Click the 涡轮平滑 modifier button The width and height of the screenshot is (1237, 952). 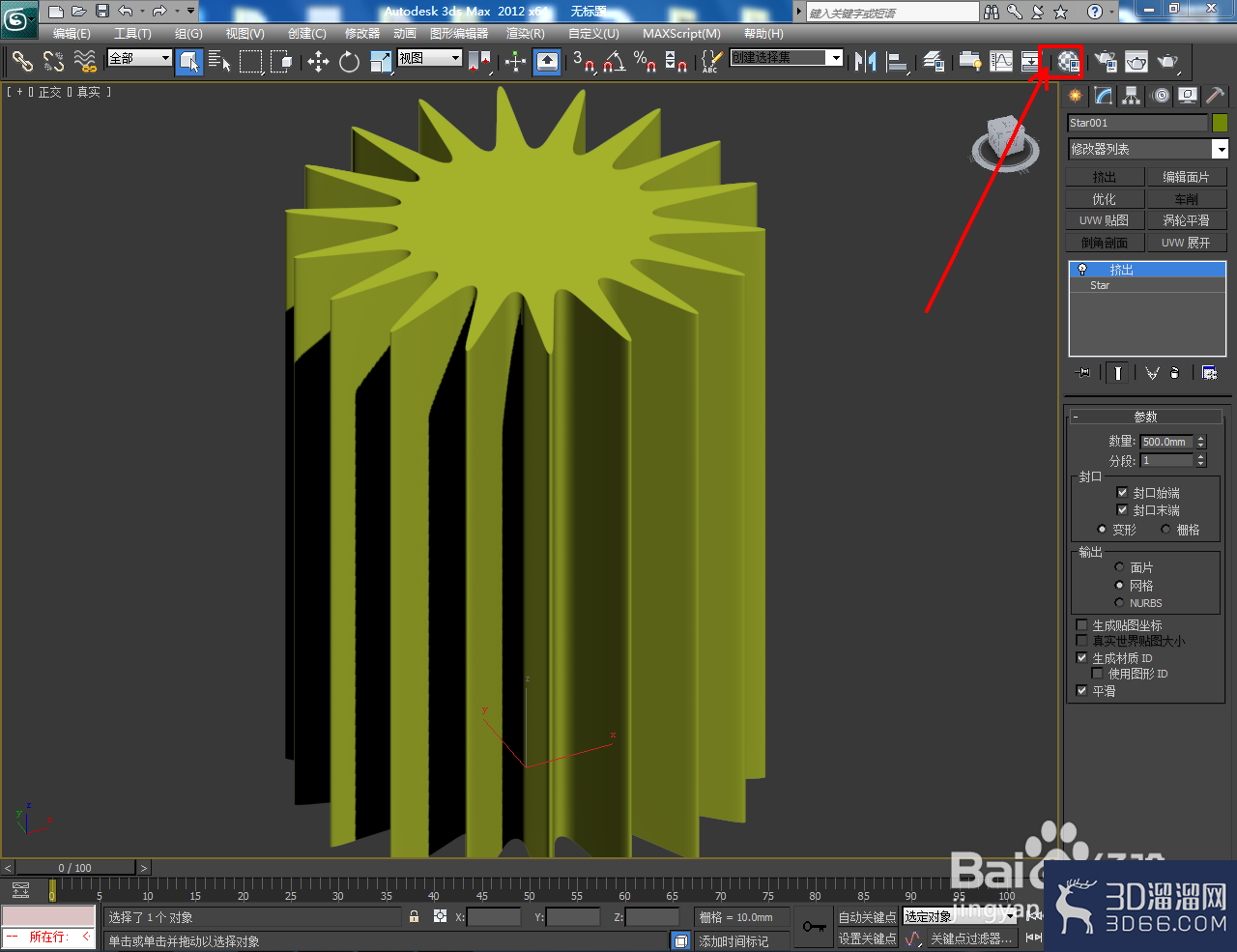tap(1186, 220)
